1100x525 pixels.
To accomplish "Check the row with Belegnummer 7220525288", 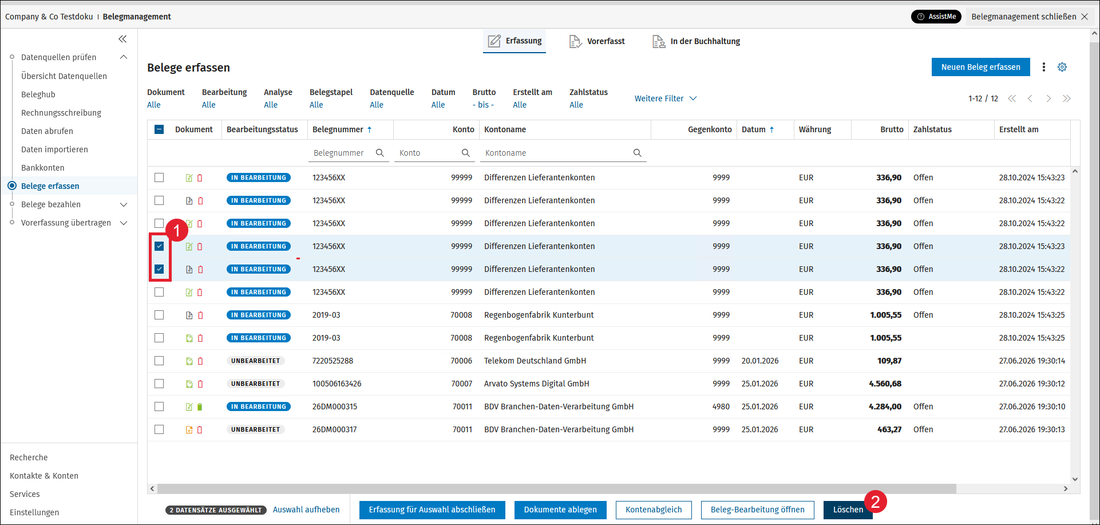I will [159, 361].
